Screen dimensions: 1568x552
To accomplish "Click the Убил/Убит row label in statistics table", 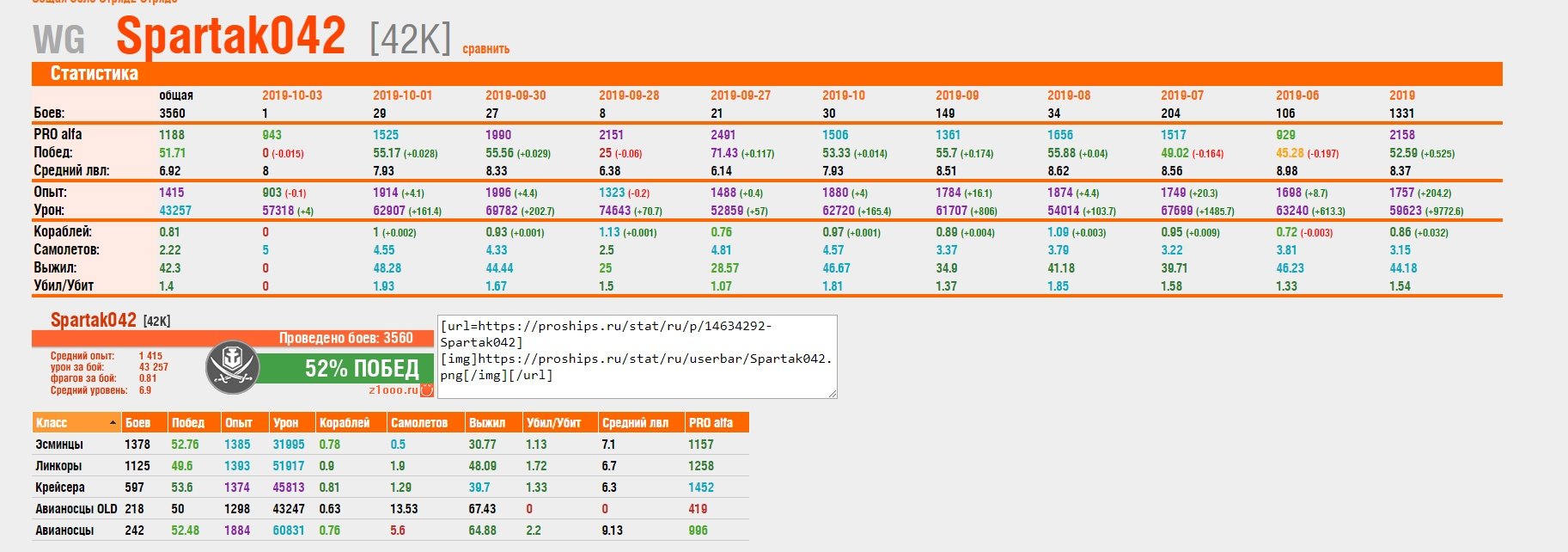I will [x=64, y=286].
